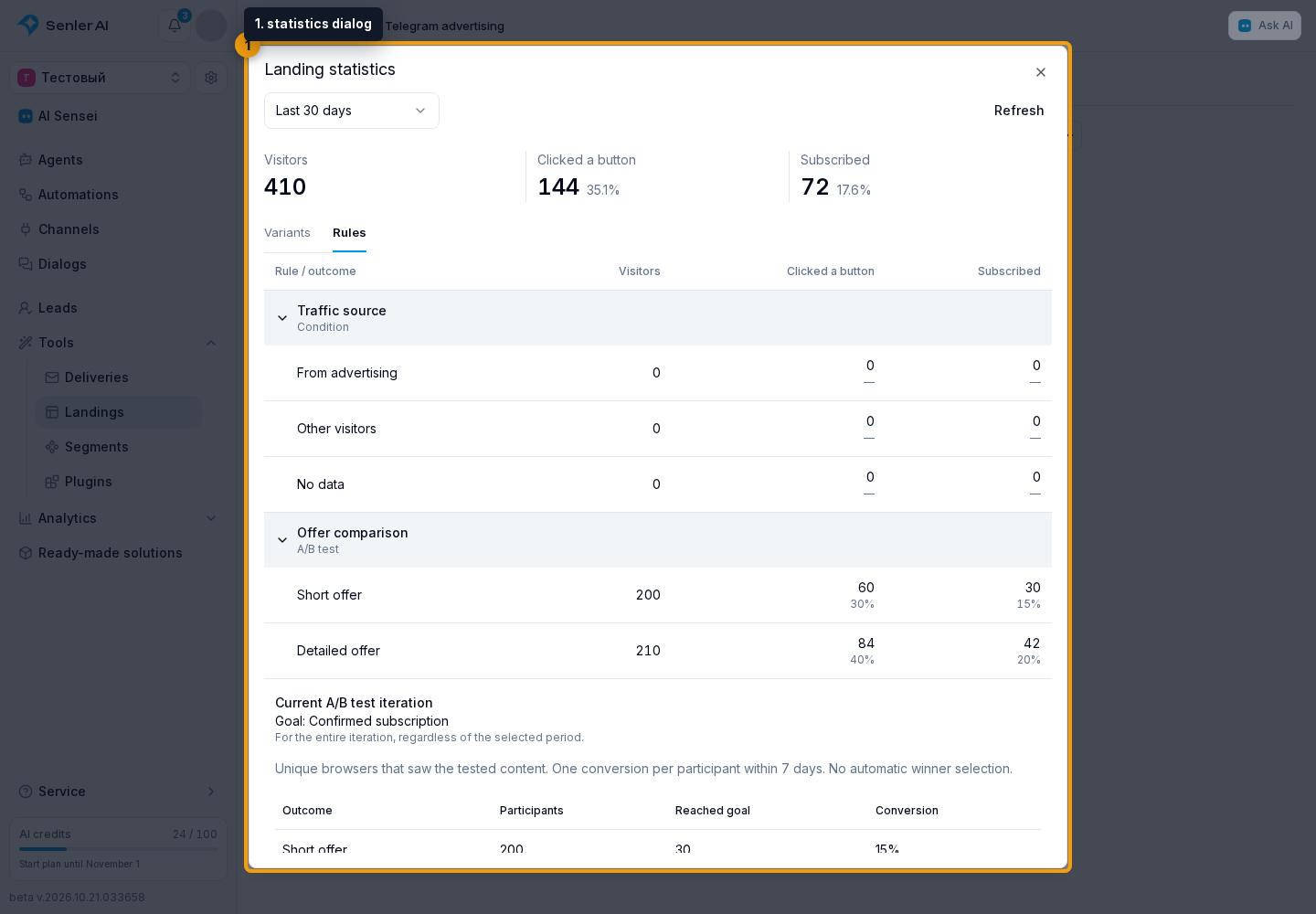Click the Short offer row in Offer comparison
This screenshot has height=914, width=1316.
coord(658,595)
